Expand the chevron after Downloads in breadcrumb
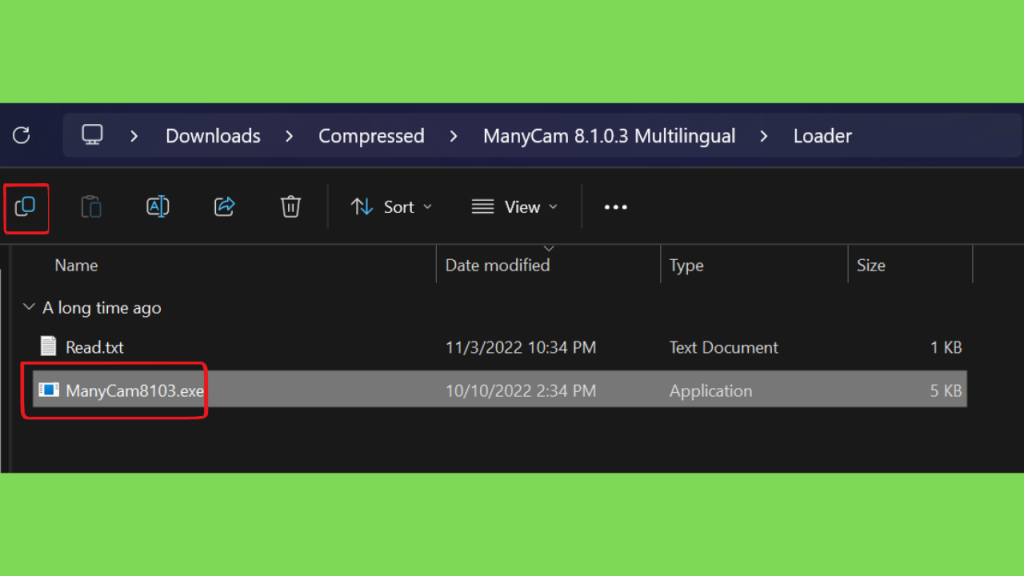Viewport: 1024px width, 576px height. pos(289,136)
